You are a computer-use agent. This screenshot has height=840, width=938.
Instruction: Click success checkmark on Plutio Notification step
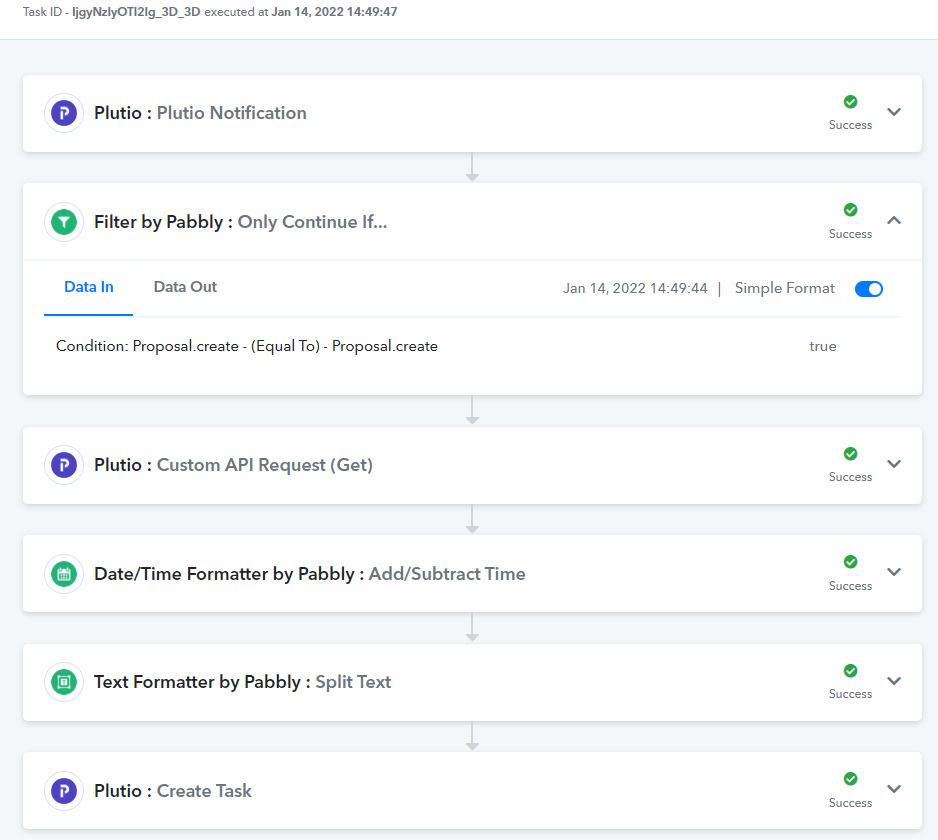coord(850,102)
